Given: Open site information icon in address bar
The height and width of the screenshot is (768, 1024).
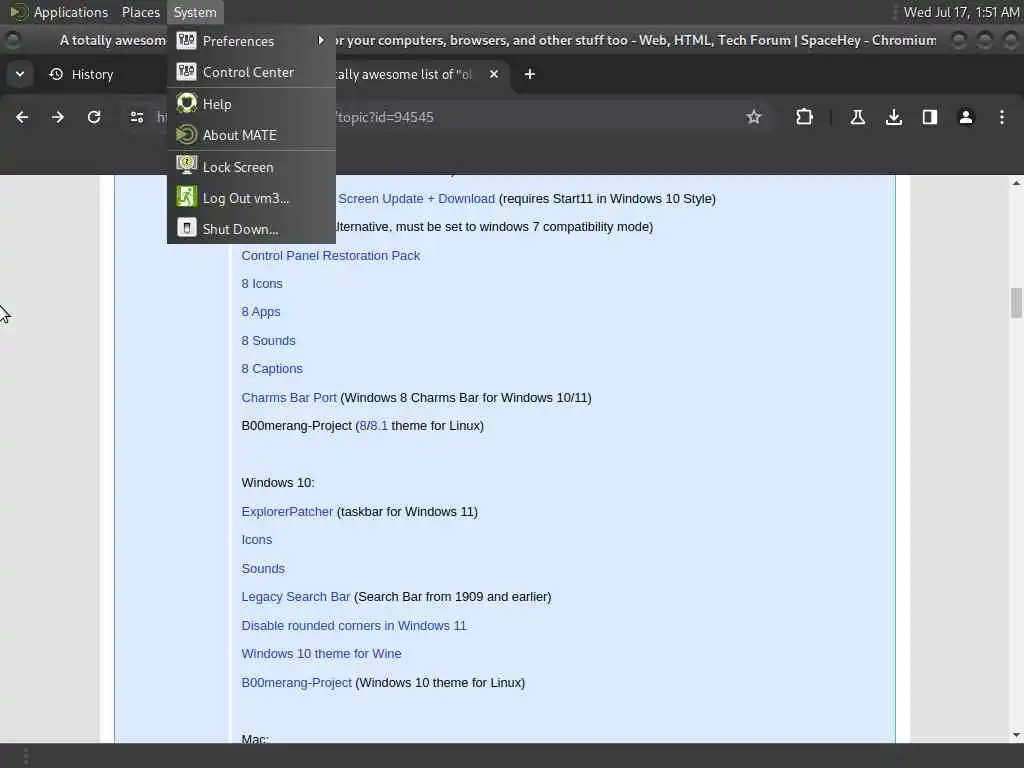Looking at the screenshot, I should coord(136,117).
